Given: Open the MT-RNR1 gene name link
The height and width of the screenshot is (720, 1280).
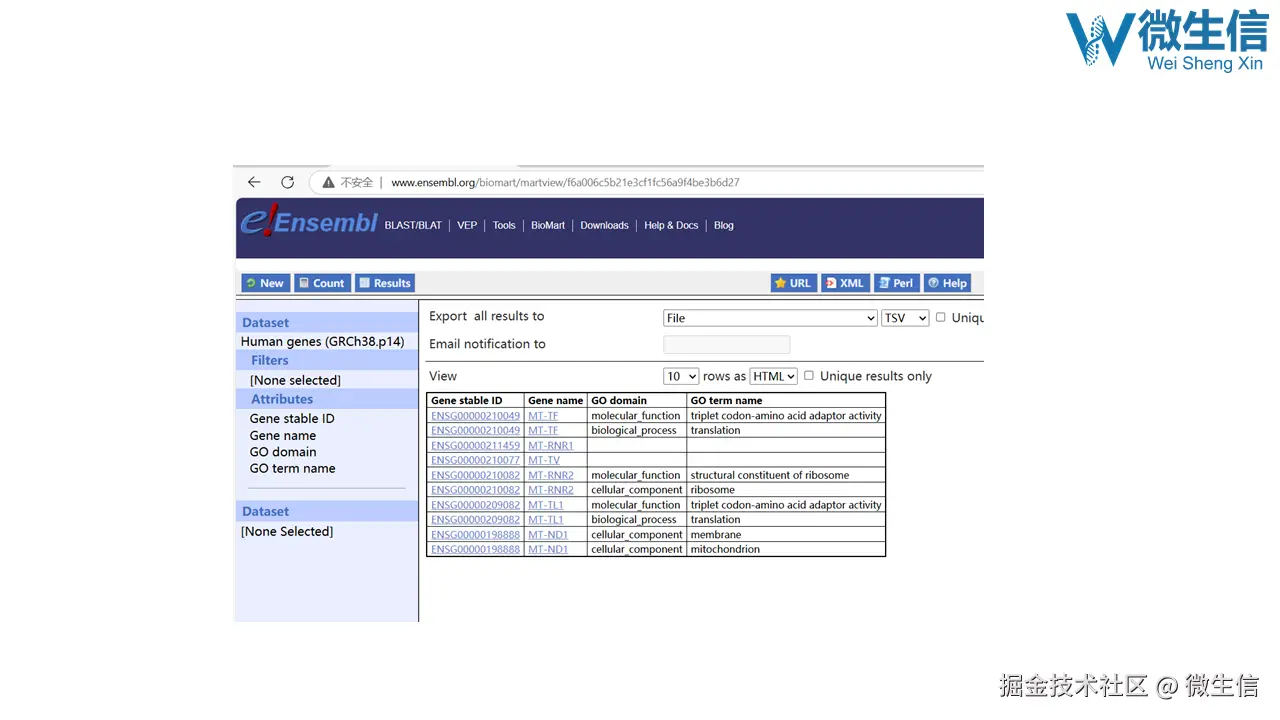Looking at the screenshot, I should pos(551,445).
